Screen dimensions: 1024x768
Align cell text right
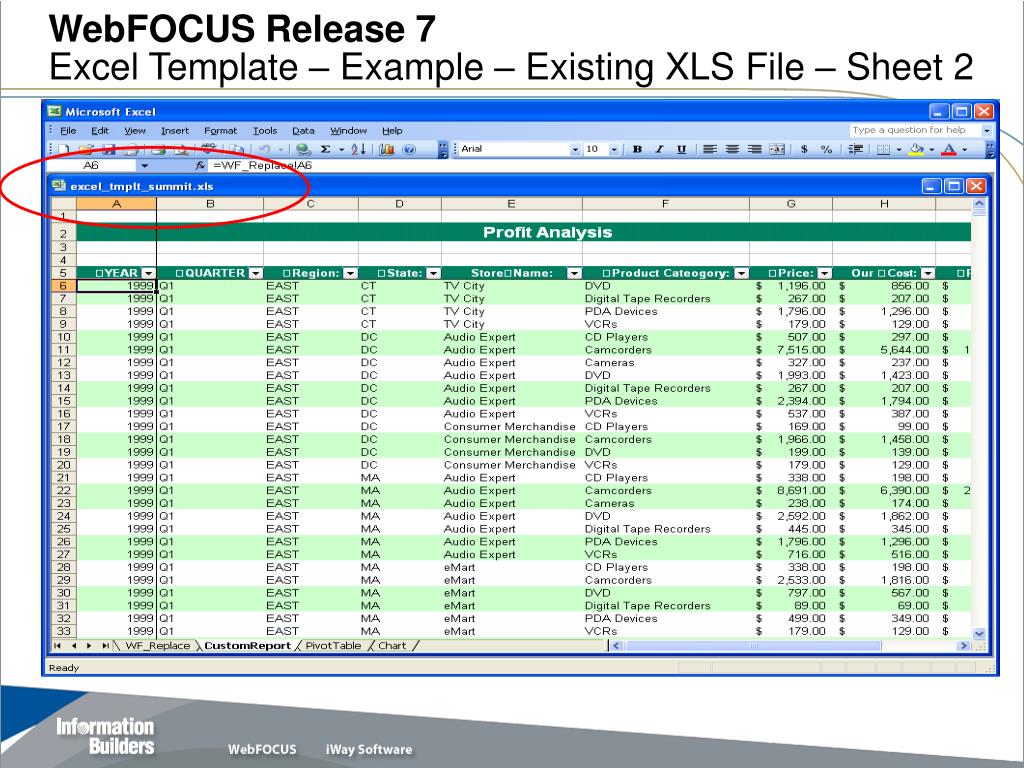(754, 150)
